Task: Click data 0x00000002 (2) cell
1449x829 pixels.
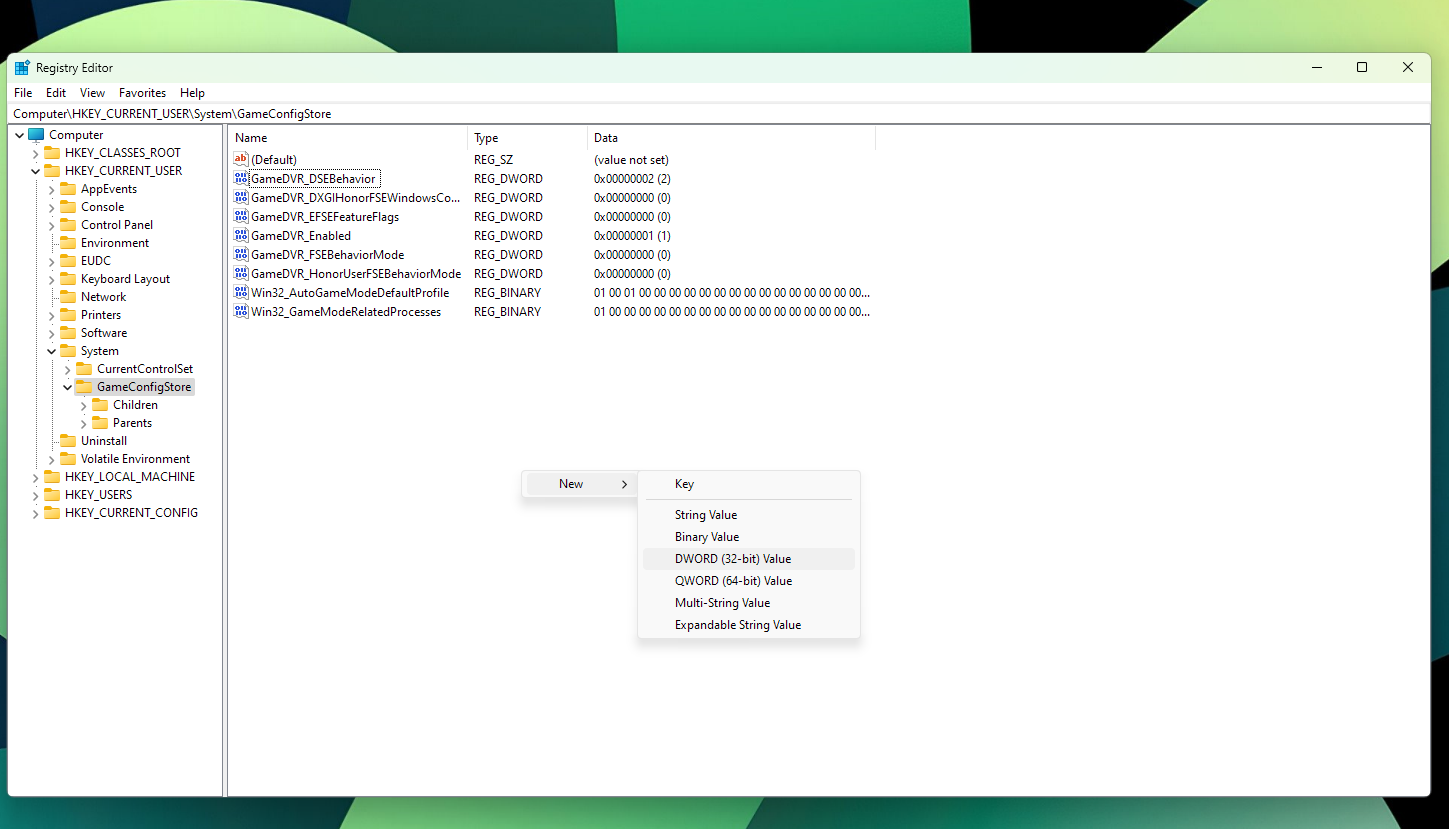Action: pyautogui.click(x=632, y=179)
